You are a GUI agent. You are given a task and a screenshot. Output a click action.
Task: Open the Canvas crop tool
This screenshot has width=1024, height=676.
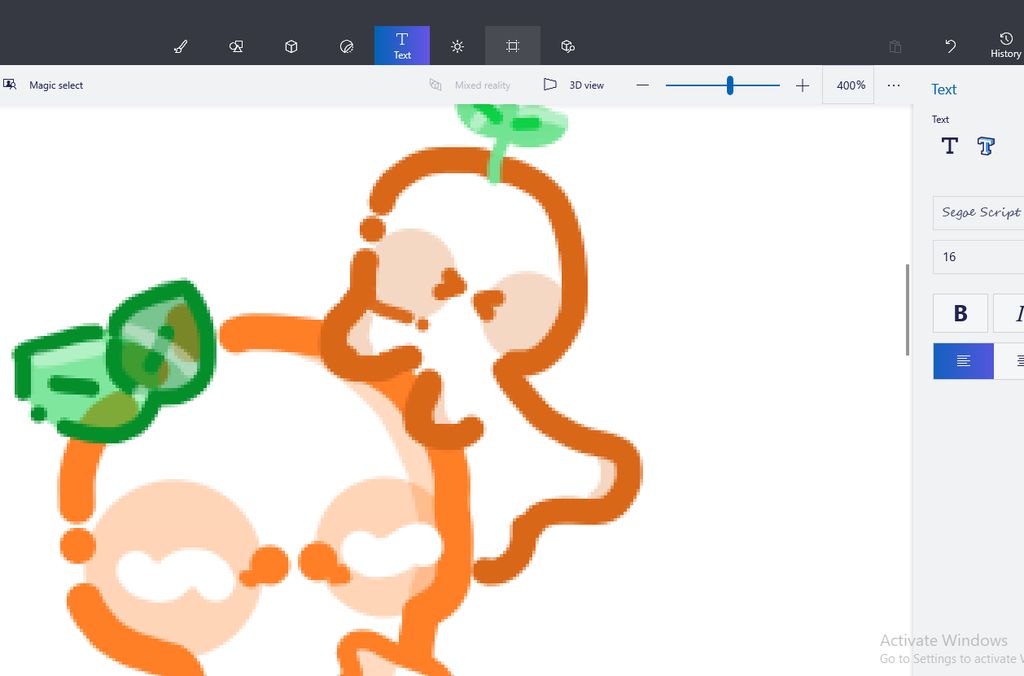[513, 46]
